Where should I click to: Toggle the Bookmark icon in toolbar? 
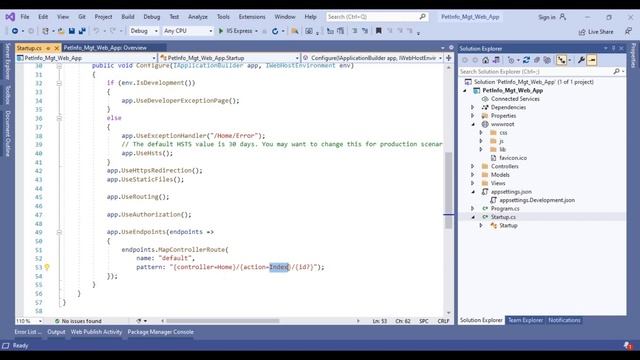pos(379,31)
